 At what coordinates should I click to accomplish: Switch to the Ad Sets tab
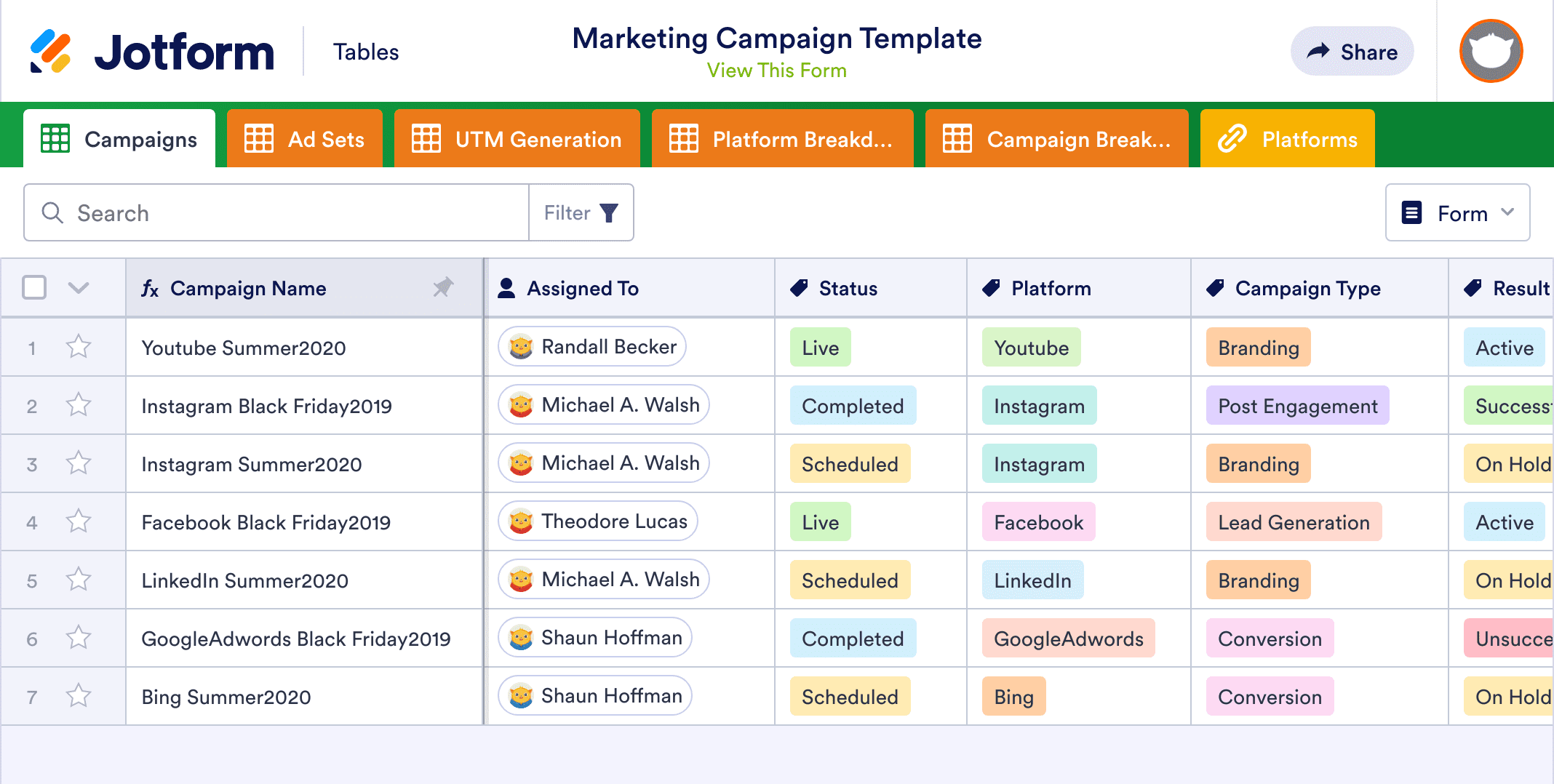pyautogui.click(x=304, y=138)
